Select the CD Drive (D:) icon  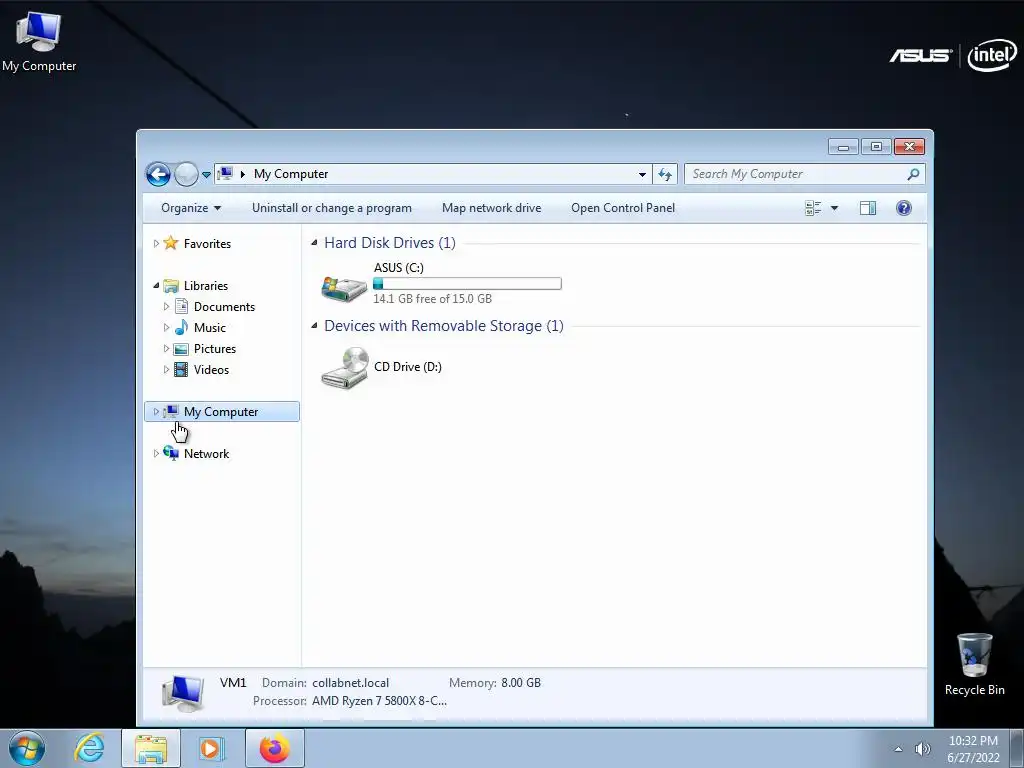point(344,368)
